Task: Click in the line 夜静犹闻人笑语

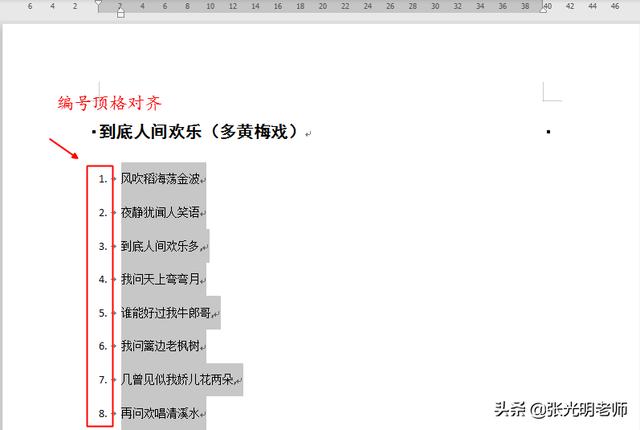Action: click(x=160, y=213)
